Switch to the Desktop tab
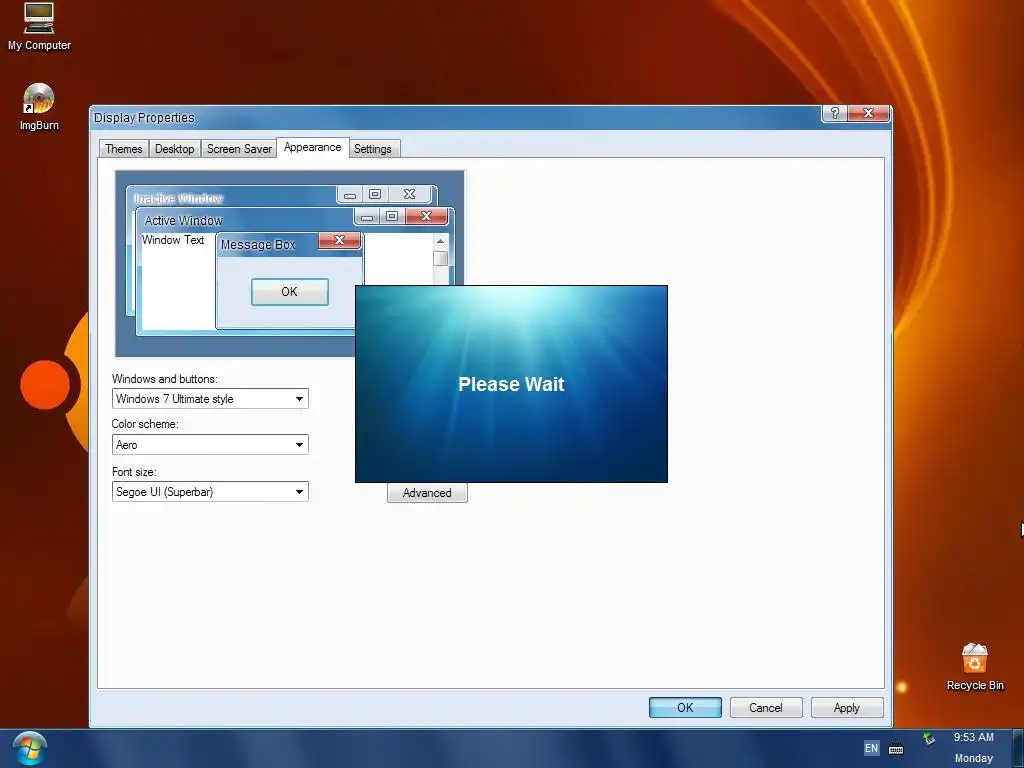Image resolution: width=1024 pixels, height=768 pixels. [x=174, y=149]
